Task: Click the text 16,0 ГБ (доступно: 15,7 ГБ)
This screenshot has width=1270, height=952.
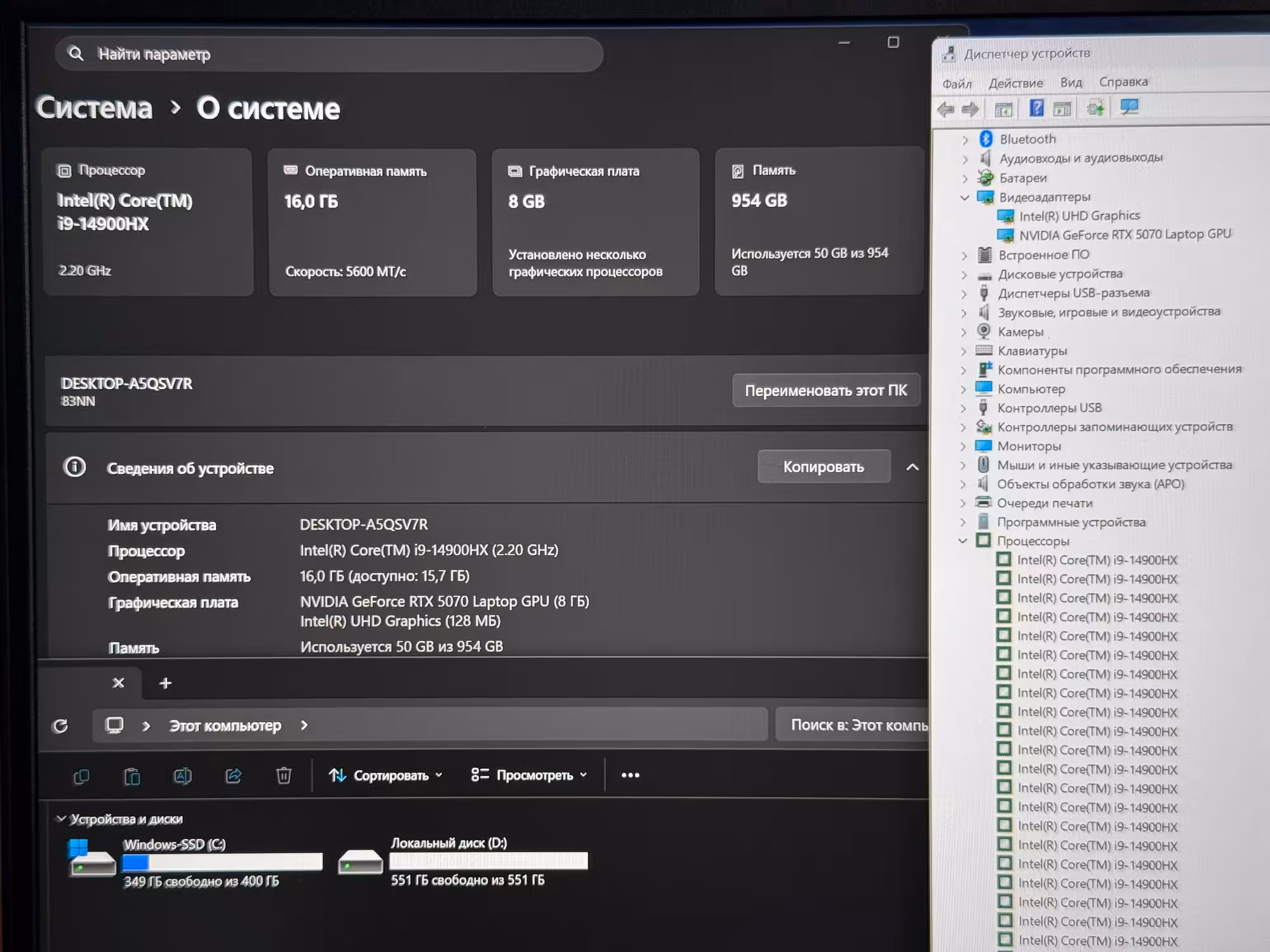Action: [x=385, y=576]
